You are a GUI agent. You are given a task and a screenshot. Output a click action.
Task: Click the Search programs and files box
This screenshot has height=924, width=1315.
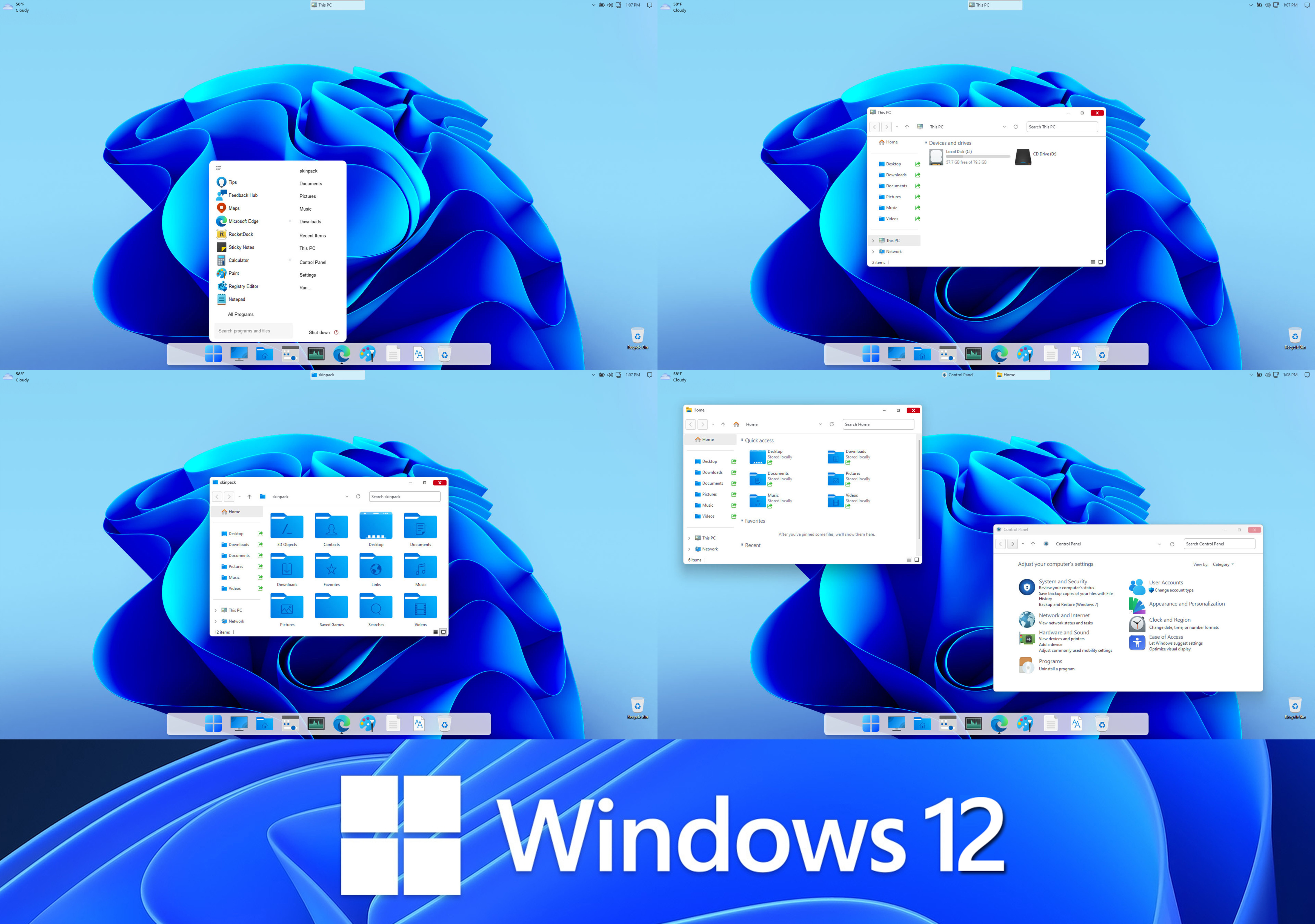(254, 331)
